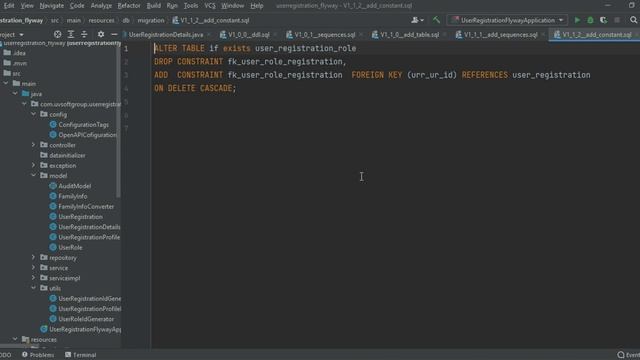Screen dimensions: 640x360
Task: Open the Edit menu
Action: (9, 6)
